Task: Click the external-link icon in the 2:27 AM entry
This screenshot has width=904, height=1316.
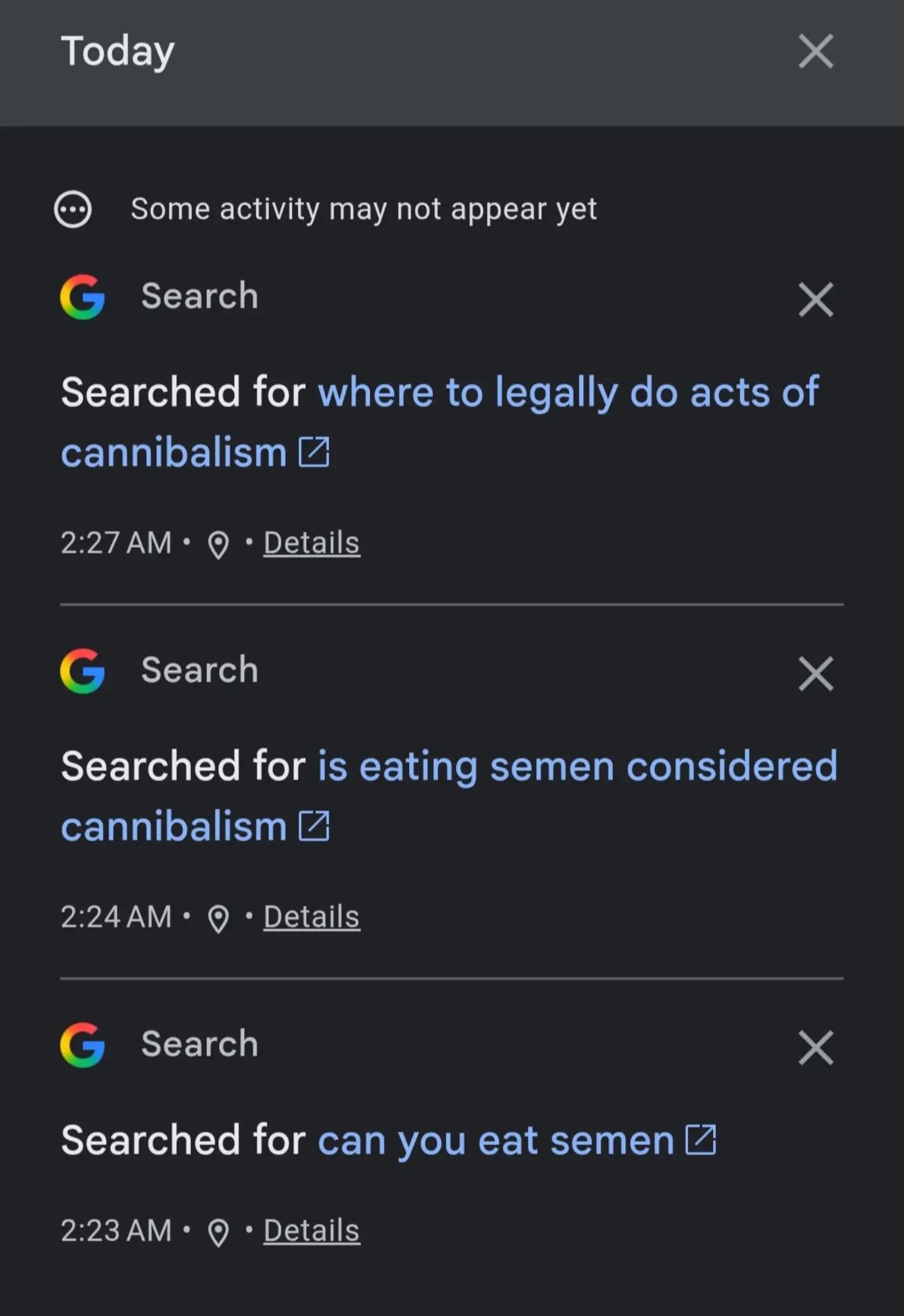Action: click(x=314, y=452)
